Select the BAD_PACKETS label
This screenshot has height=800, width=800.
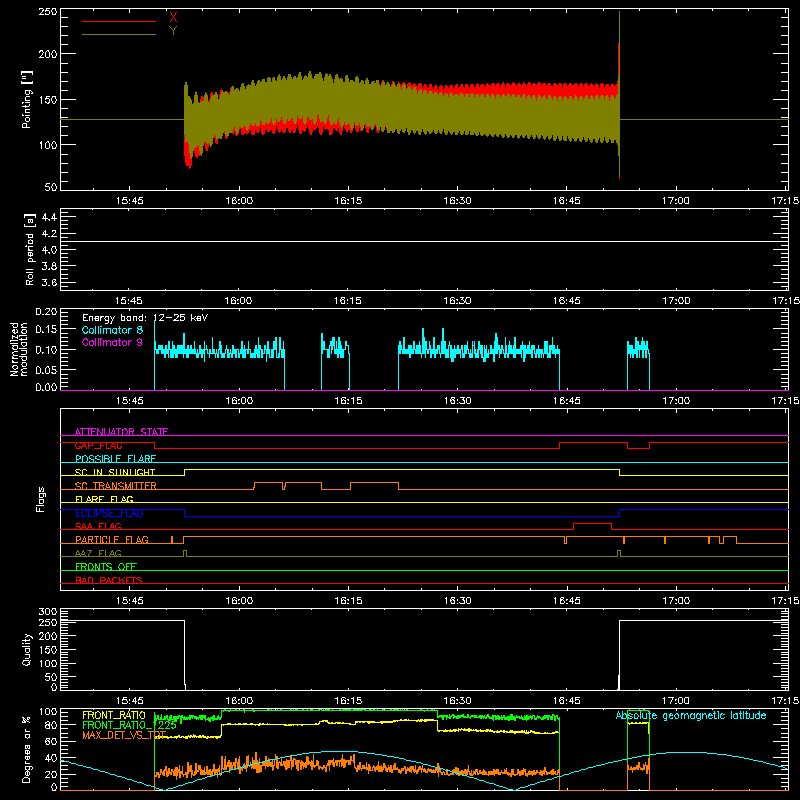pyautogui.click(x=109, y=580)
